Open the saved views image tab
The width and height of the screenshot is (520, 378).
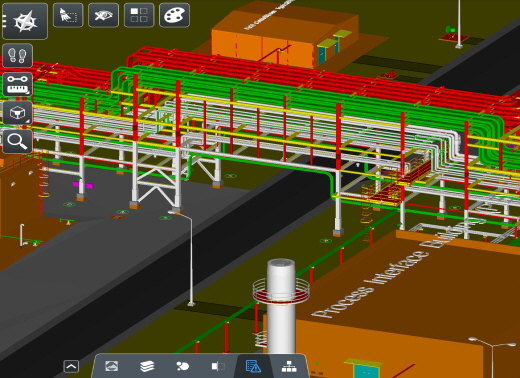coord(111,366)
